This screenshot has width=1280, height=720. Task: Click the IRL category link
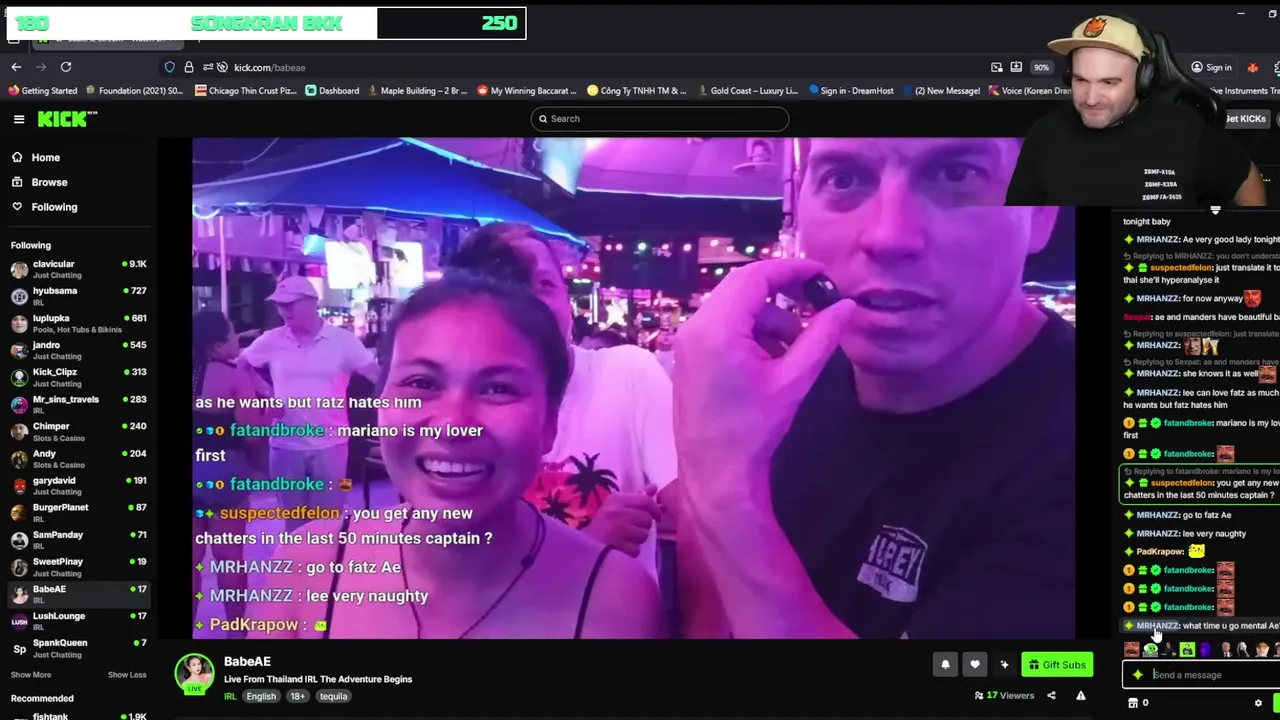(x=230, y=696)
